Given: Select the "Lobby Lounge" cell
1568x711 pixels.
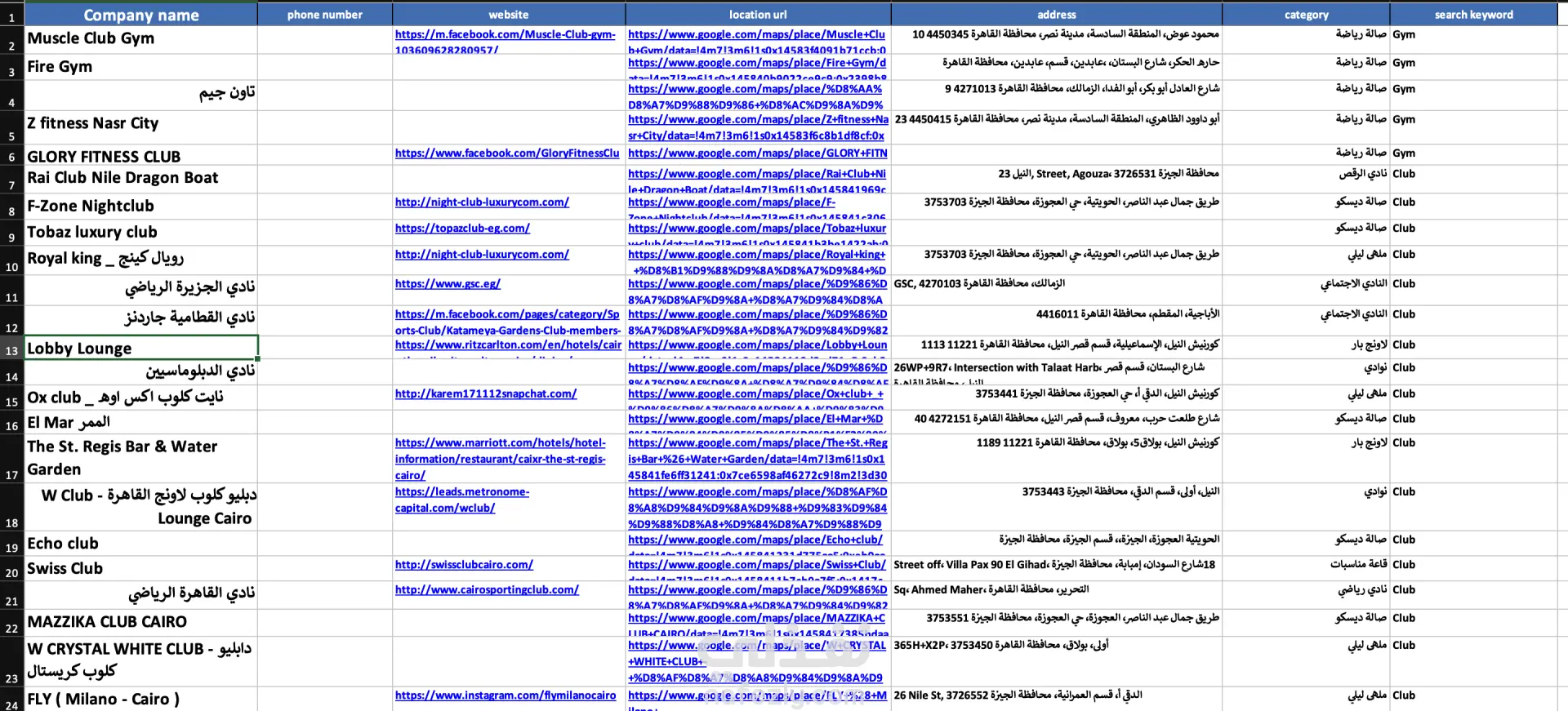Looking at the screenshot, I should point(141,348).
